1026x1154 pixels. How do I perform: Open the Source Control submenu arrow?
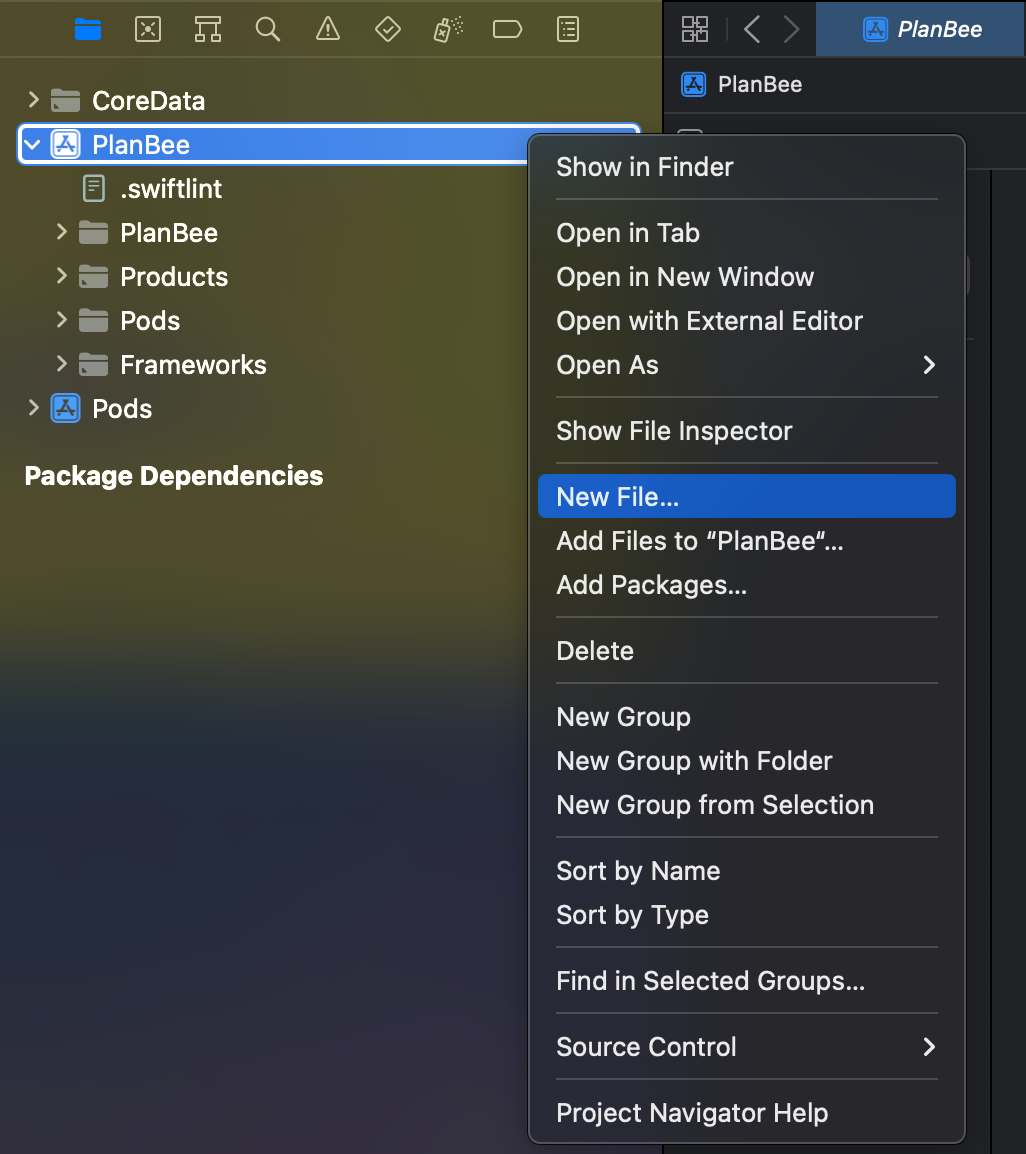click(929, 1047)
